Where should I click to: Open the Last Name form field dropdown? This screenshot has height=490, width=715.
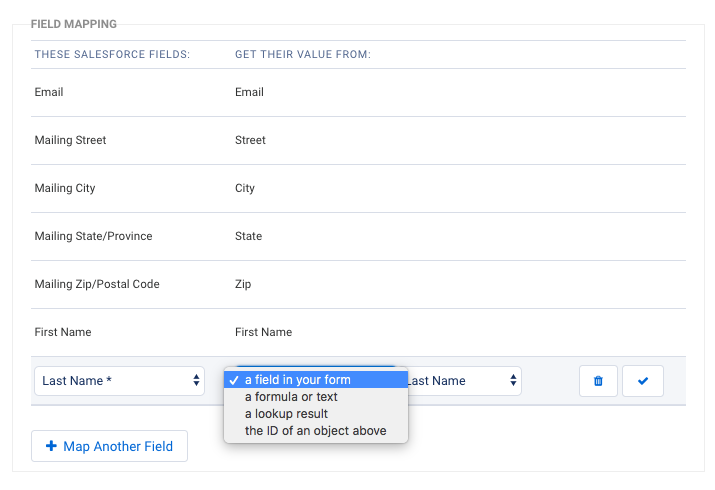tap(464, 381)
